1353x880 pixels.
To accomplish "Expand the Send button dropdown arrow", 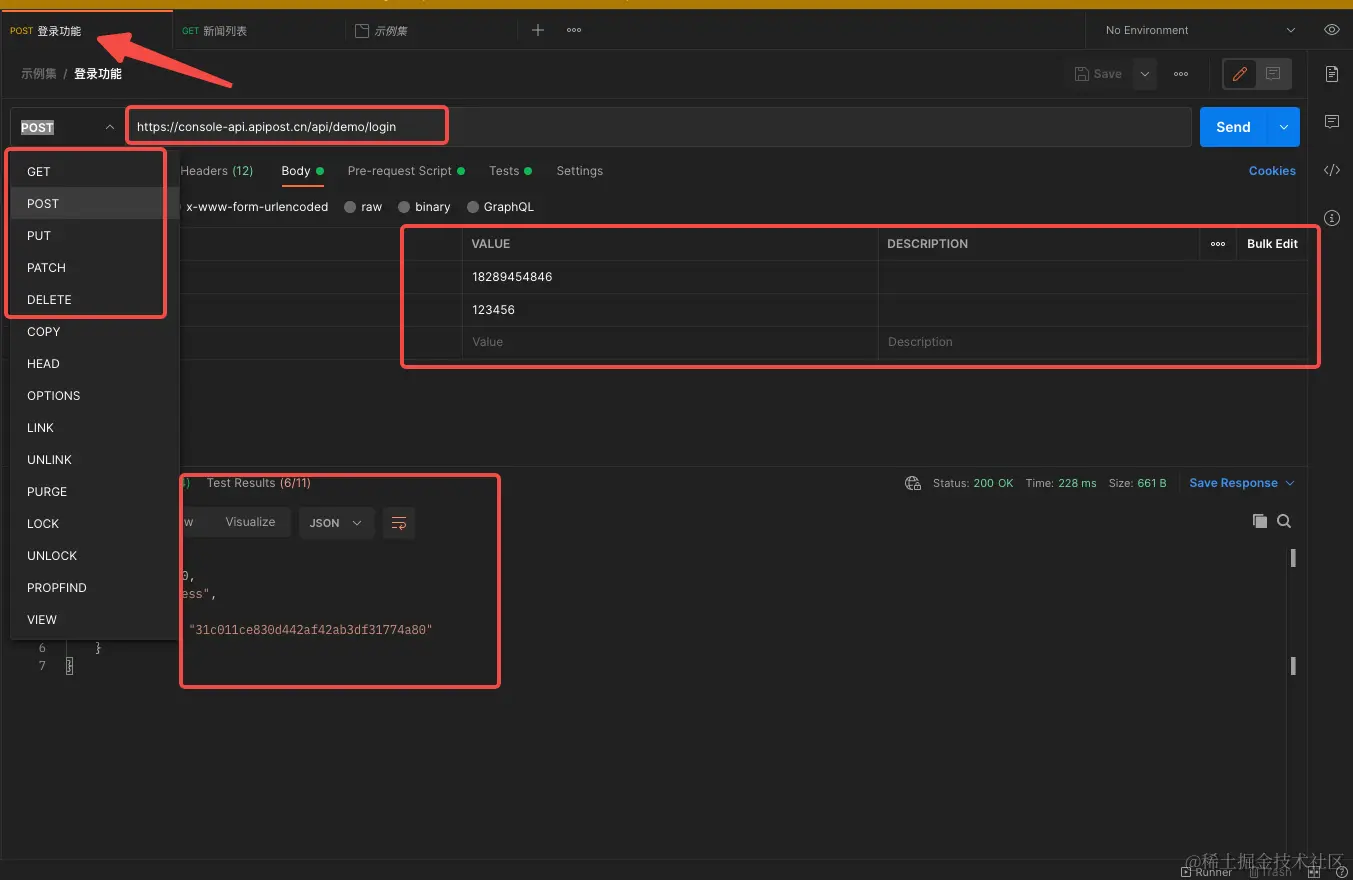I will tap(1283, 127).
